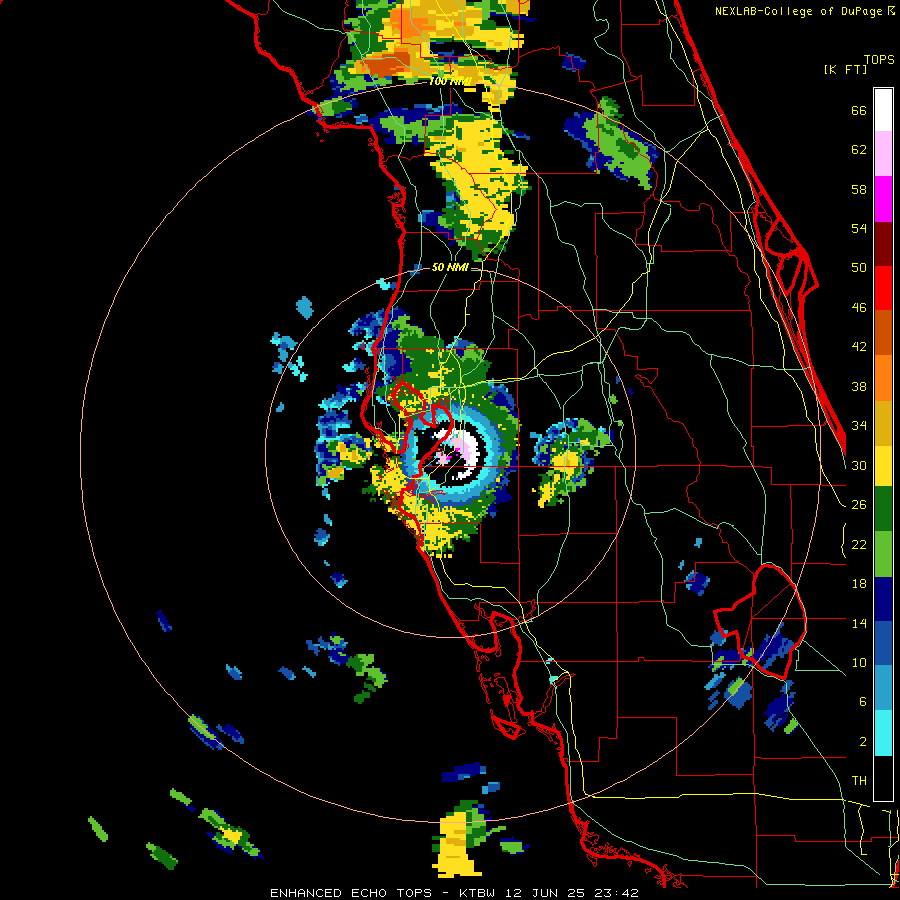Click the '12 JUN 25' date text
900x900 pixels.
click(545, 893)
